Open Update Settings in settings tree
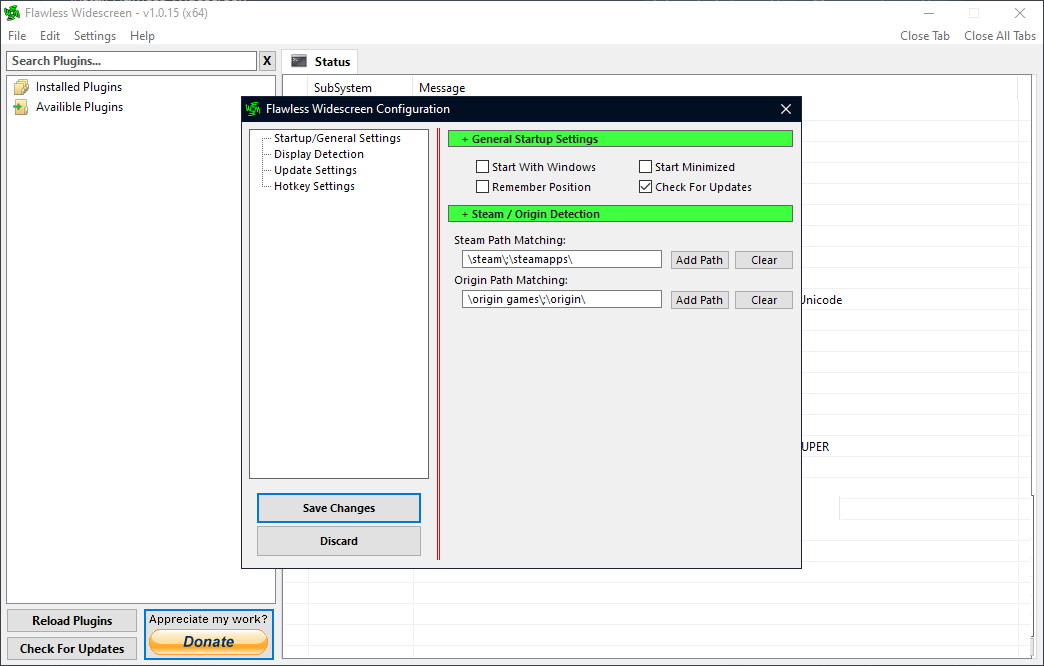1044x666 pixels. click(x=315, y=170)
